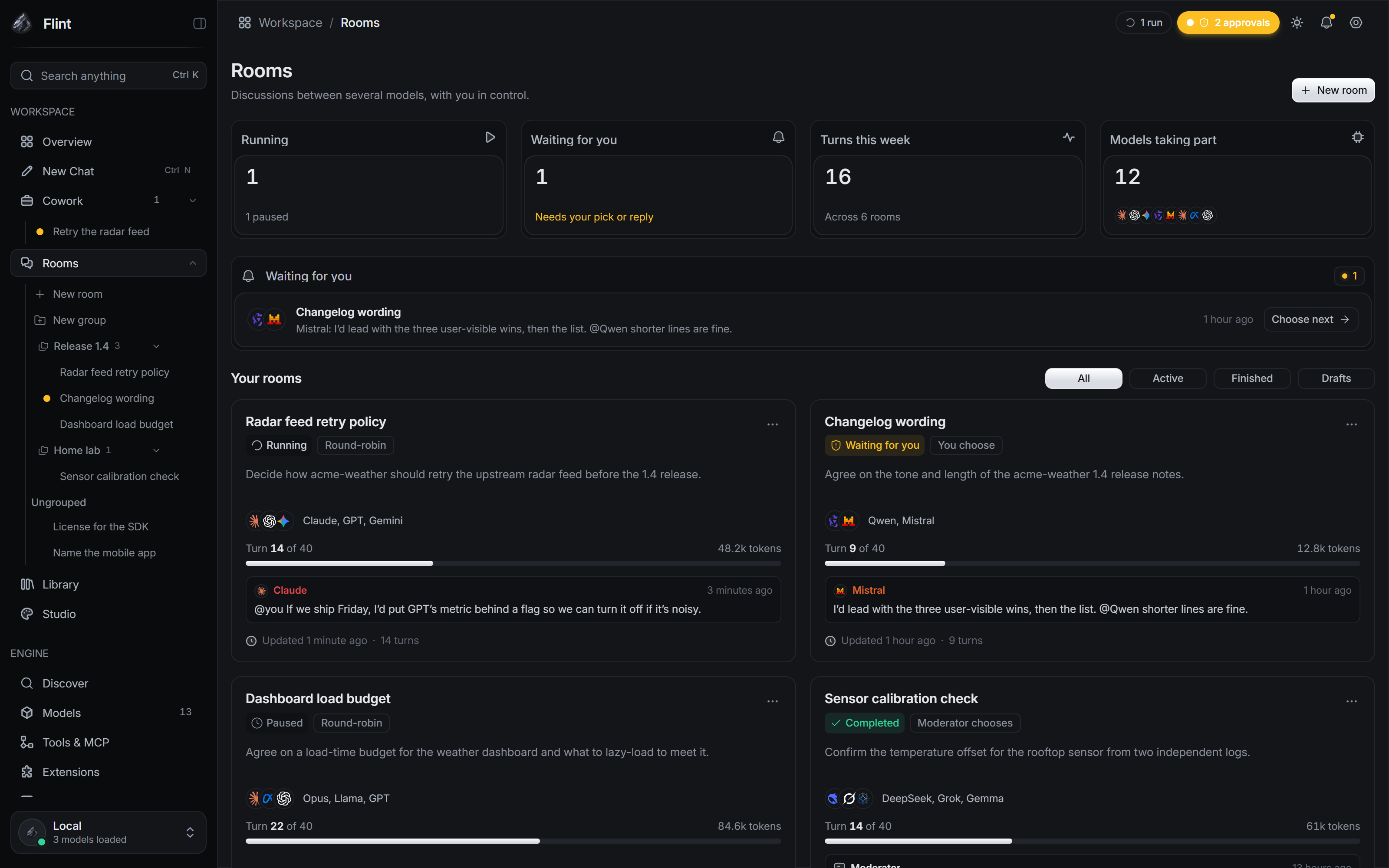This screenshot has height=868, width=1389.
Task: Start a New Chat from sidebar
Action: click(x=109, y=171)
